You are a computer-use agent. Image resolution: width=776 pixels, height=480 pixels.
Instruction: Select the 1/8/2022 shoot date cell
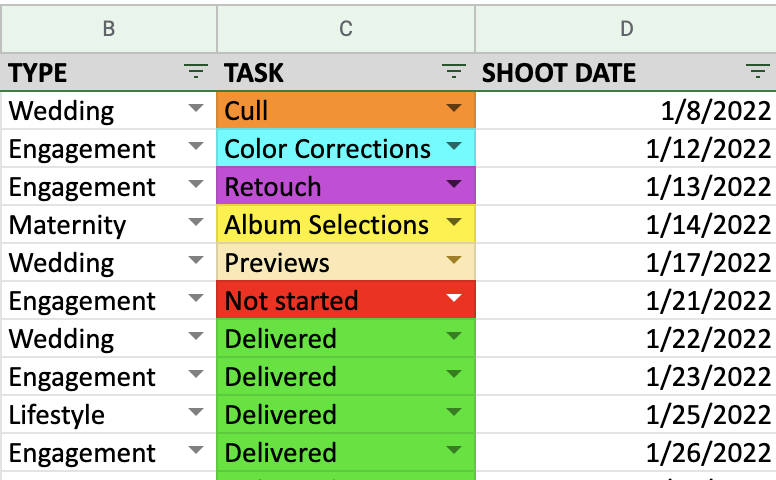click(x=626, y=110)
